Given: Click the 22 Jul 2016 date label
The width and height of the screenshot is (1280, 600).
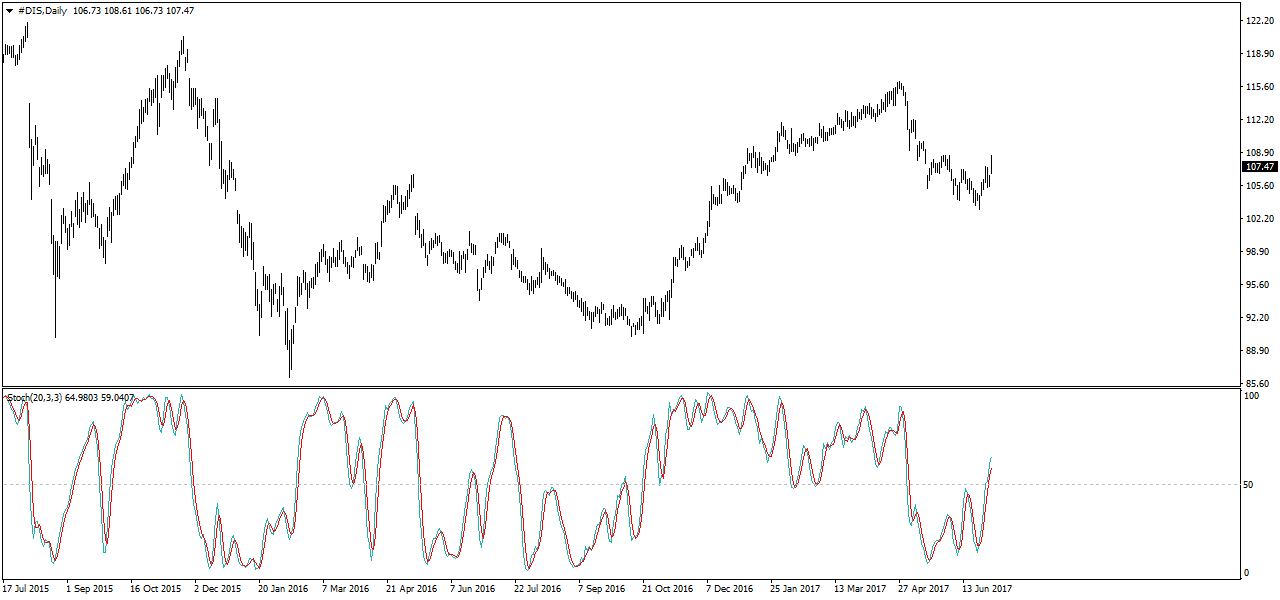Looking at the screenshot, I should pos(538,589).
